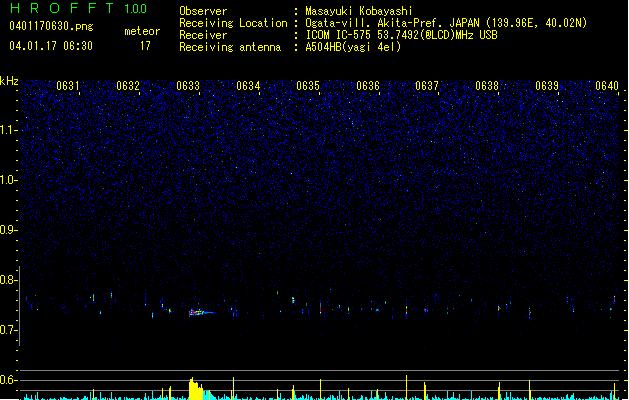Click the 0635 time marker
The image size is (629, 400).
click(308, 86)
